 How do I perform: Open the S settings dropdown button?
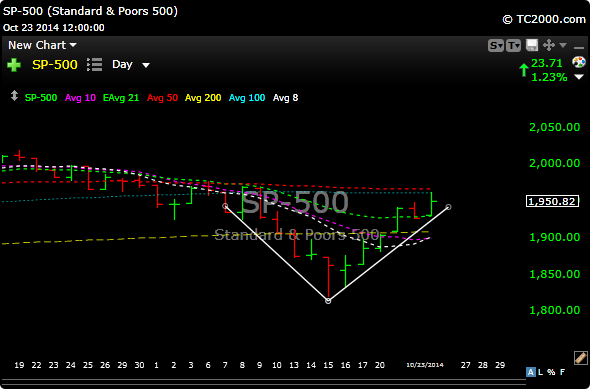(x=496, y=46)
